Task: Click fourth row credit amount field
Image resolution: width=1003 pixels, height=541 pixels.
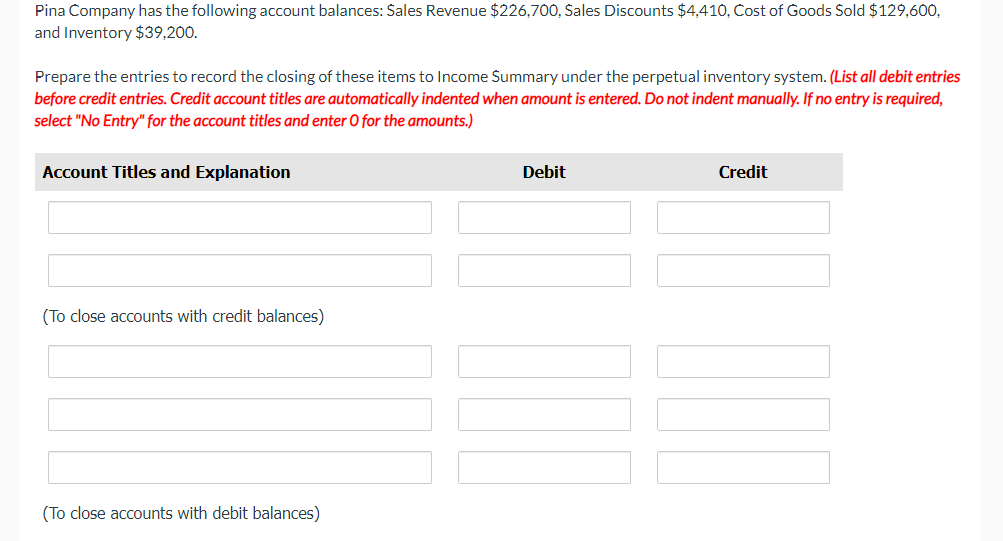Action: coord(743,414)
